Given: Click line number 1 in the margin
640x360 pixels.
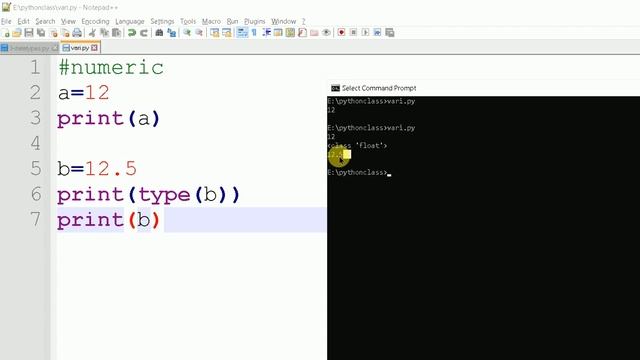Looking at the screenshot, I should 36,67.
